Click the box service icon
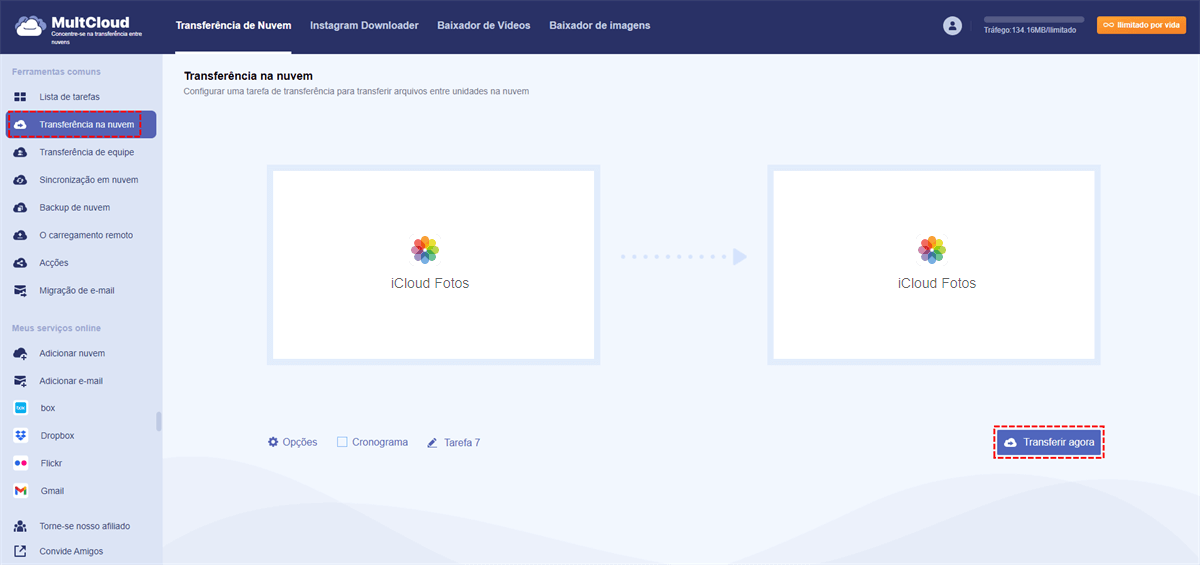The height and width of the screenshot is (565, 1200). [x=20, y=408]
